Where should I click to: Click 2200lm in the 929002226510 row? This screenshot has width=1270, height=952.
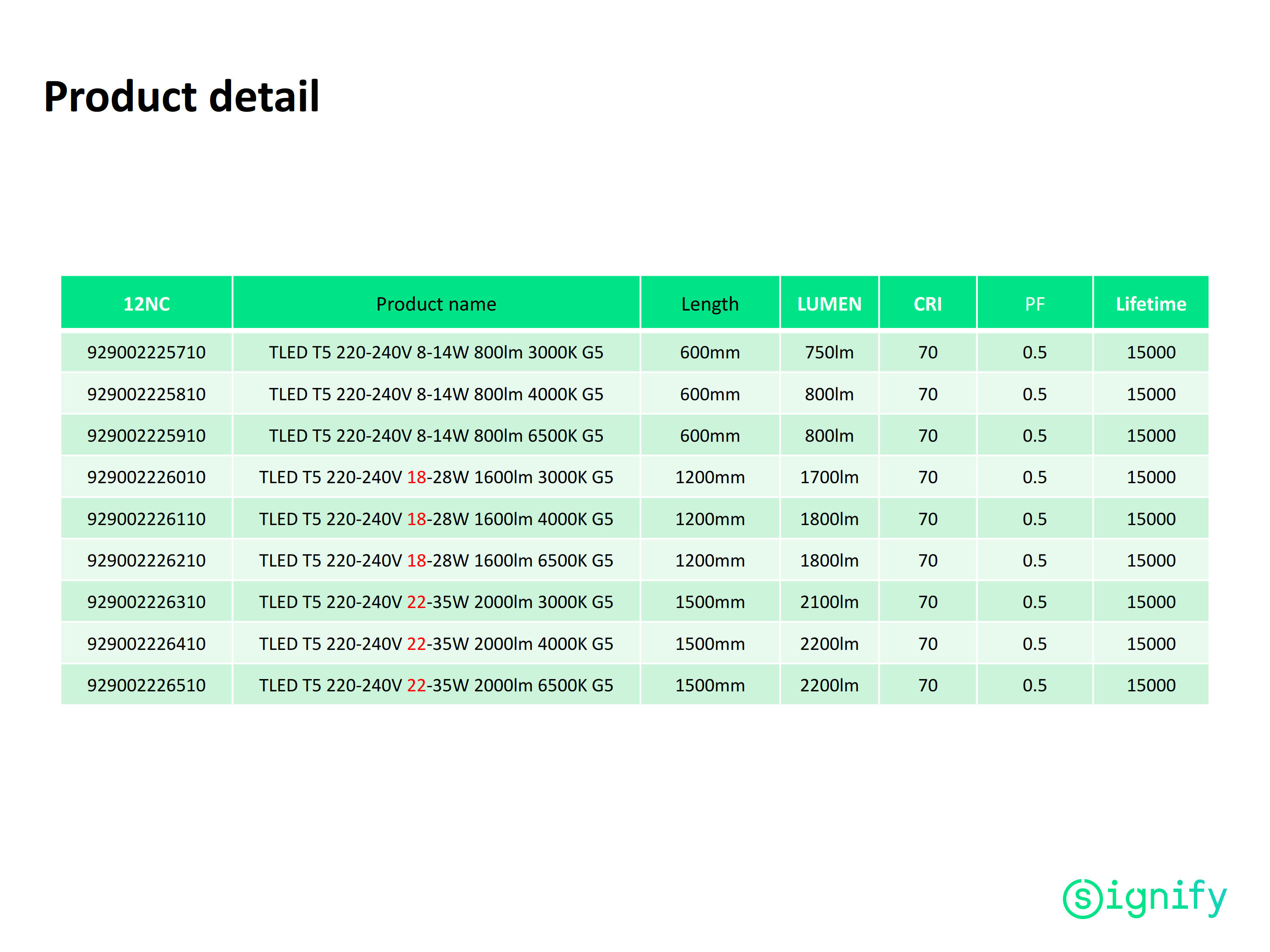click(829, 685)
